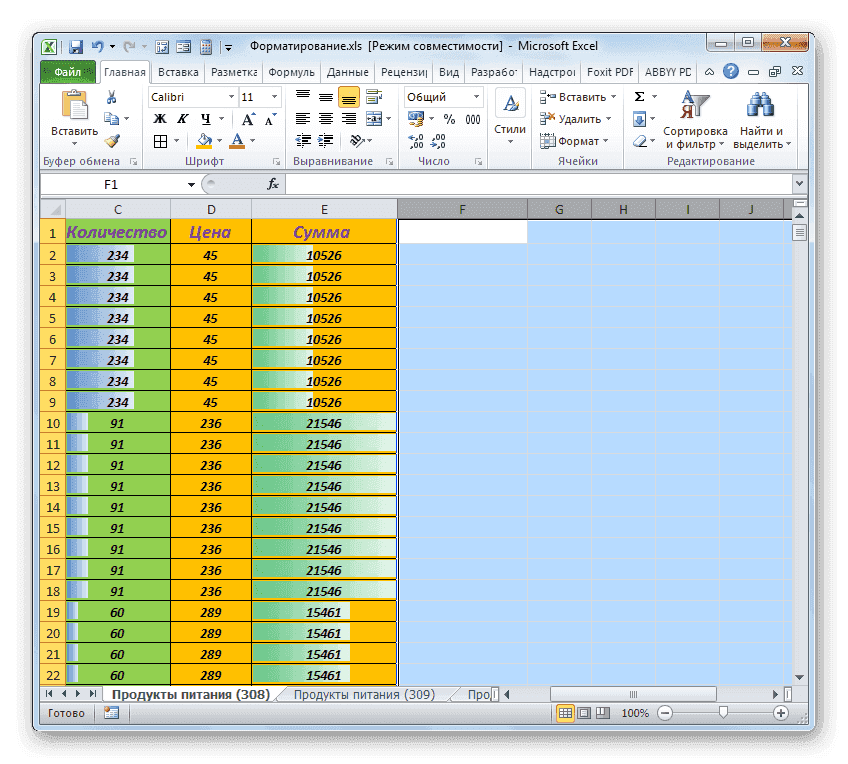Select the Format Painter icon
Viewport: 848px width, 764px height.
[x=113, y=142]
